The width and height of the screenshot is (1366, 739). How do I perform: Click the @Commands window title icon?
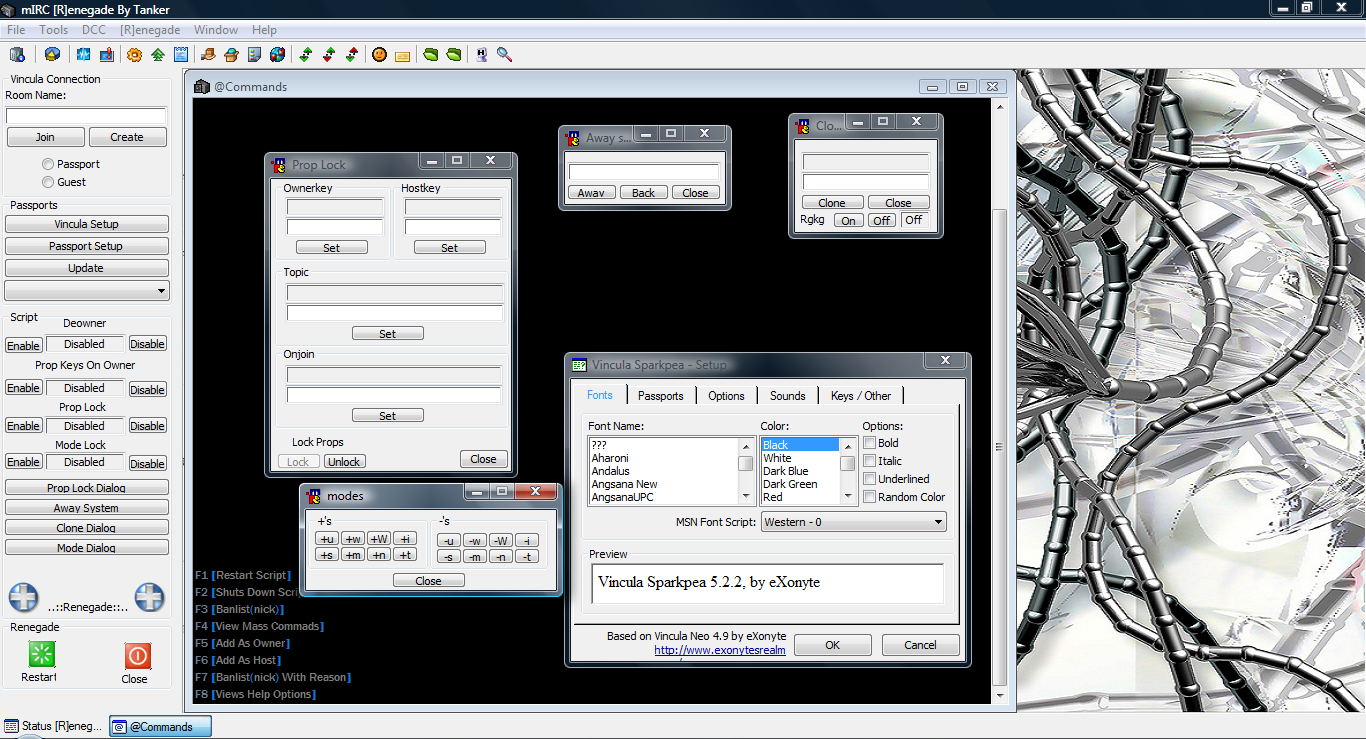pyautogui.click(x=202, y=86)
